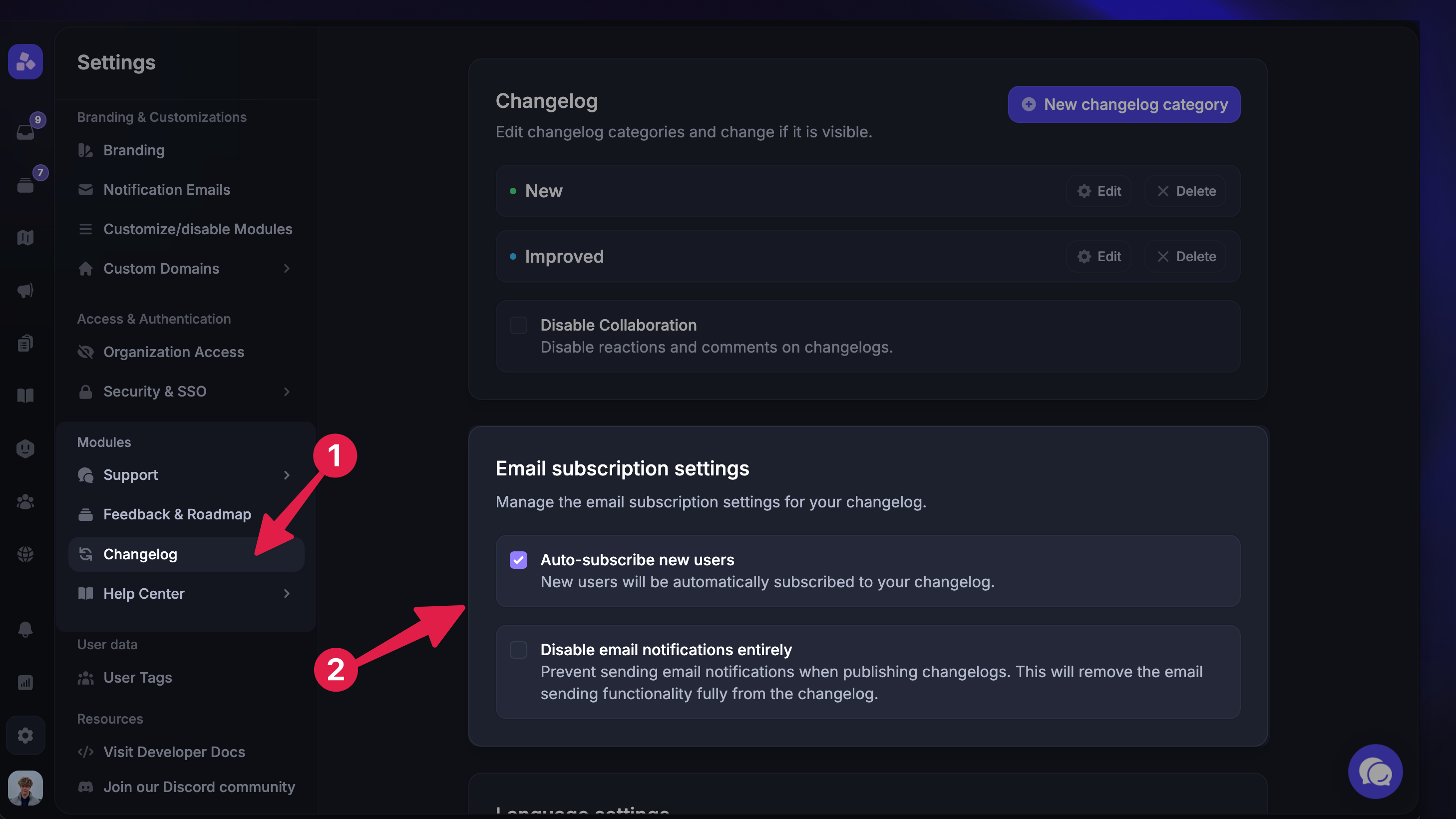Click the Changelog section heading
Viewport: 1456px width, 819px height.
click(547, 101)
